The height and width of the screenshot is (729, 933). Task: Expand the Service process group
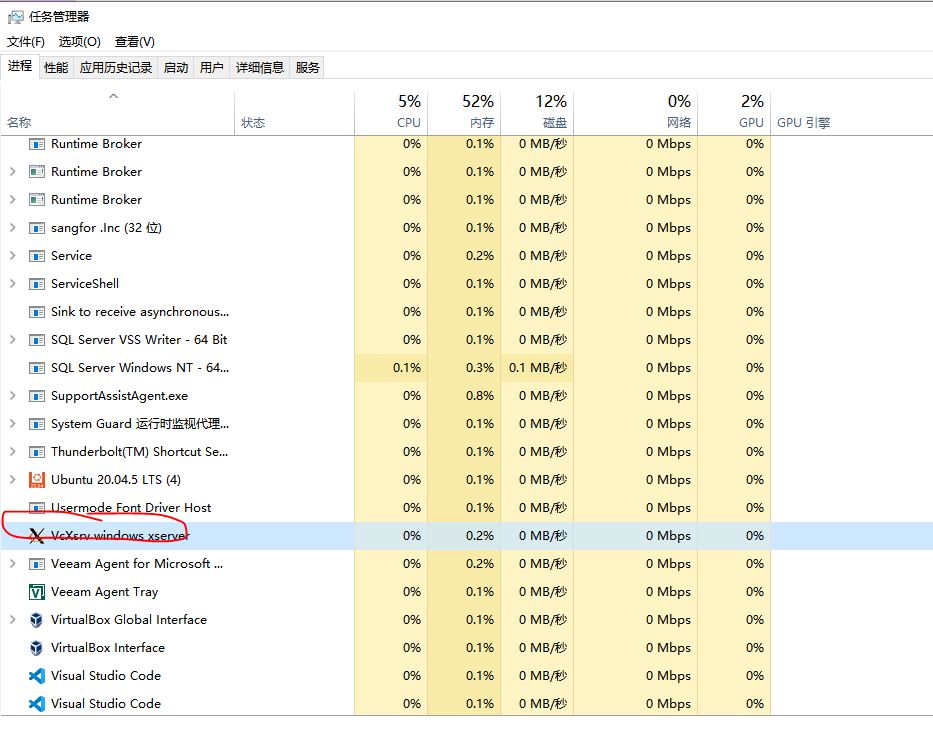(12, 255)
